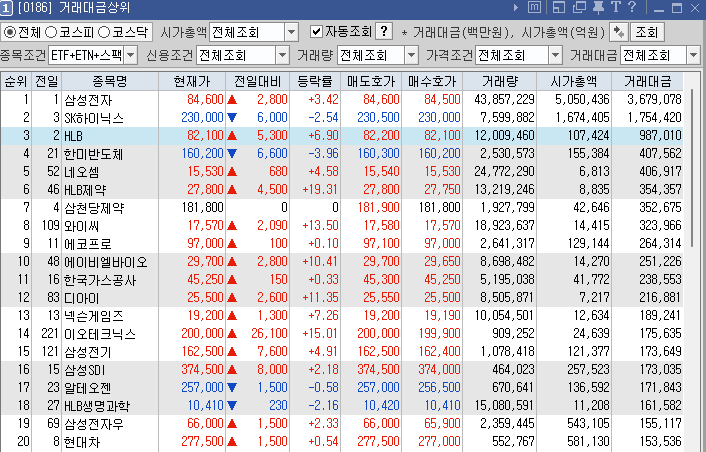Select the 삼천당제약 stock name
Image resolution: width=706 pixels, height=452 pixels.
[x=93, y=208]
